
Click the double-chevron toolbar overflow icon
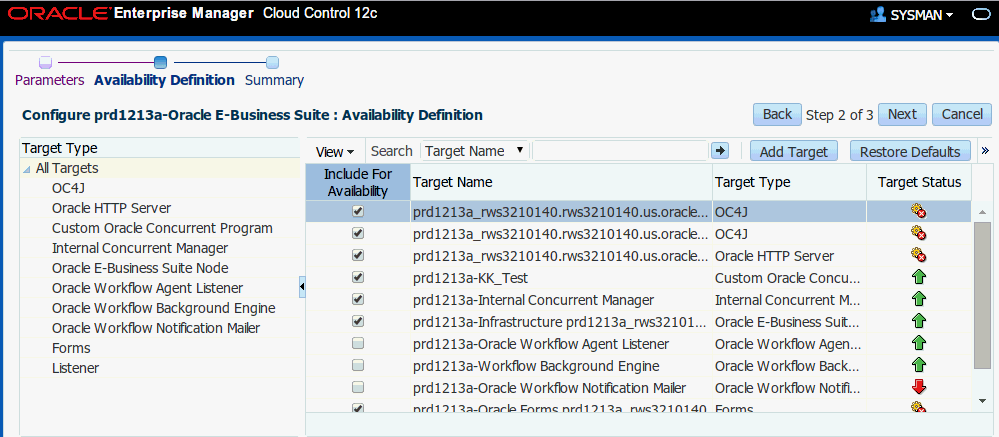pos(985,151)
